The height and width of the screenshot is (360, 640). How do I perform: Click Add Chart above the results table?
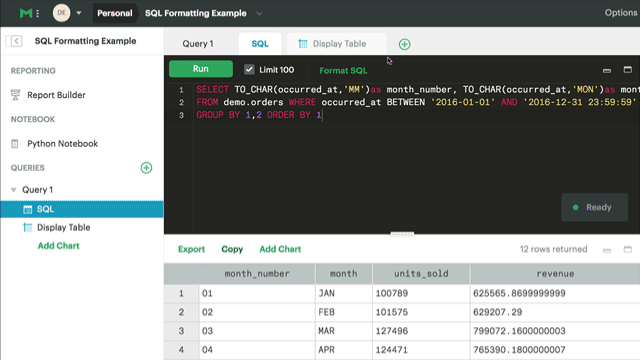280,249
